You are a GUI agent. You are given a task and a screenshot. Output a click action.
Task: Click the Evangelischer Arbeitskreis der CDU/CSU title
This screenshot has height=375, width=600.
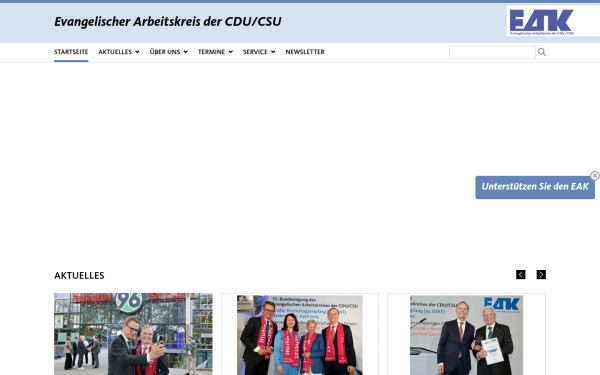(168, 21)
